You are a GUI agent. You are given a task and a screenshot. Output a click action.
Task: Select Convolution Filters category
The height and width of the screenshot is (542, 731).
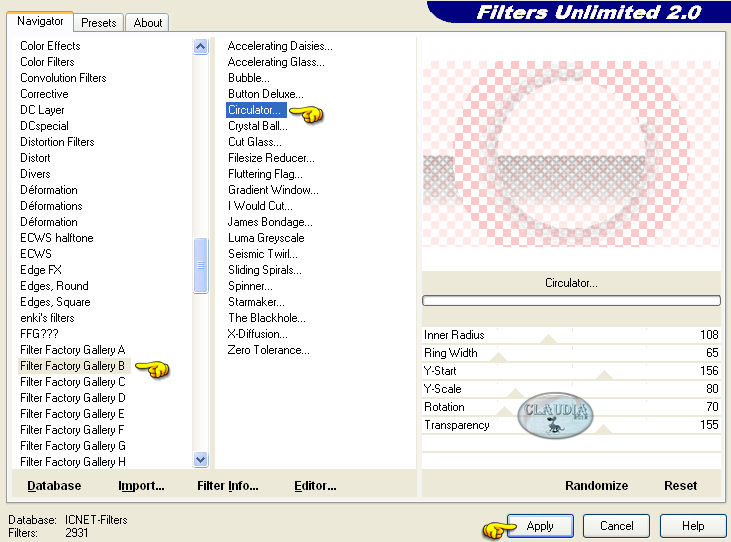63,78
